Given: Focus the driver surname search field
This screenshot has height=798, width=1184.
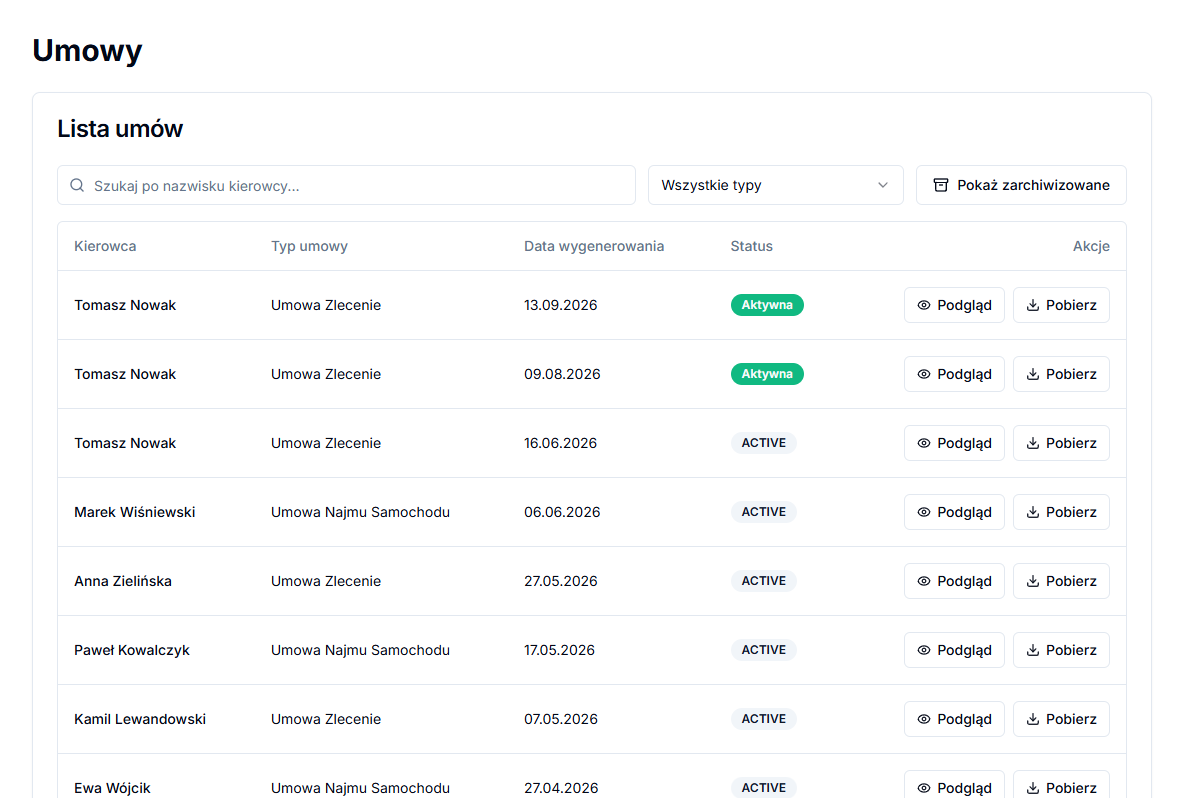Looking at the screenshot, I should pos(346,185).
